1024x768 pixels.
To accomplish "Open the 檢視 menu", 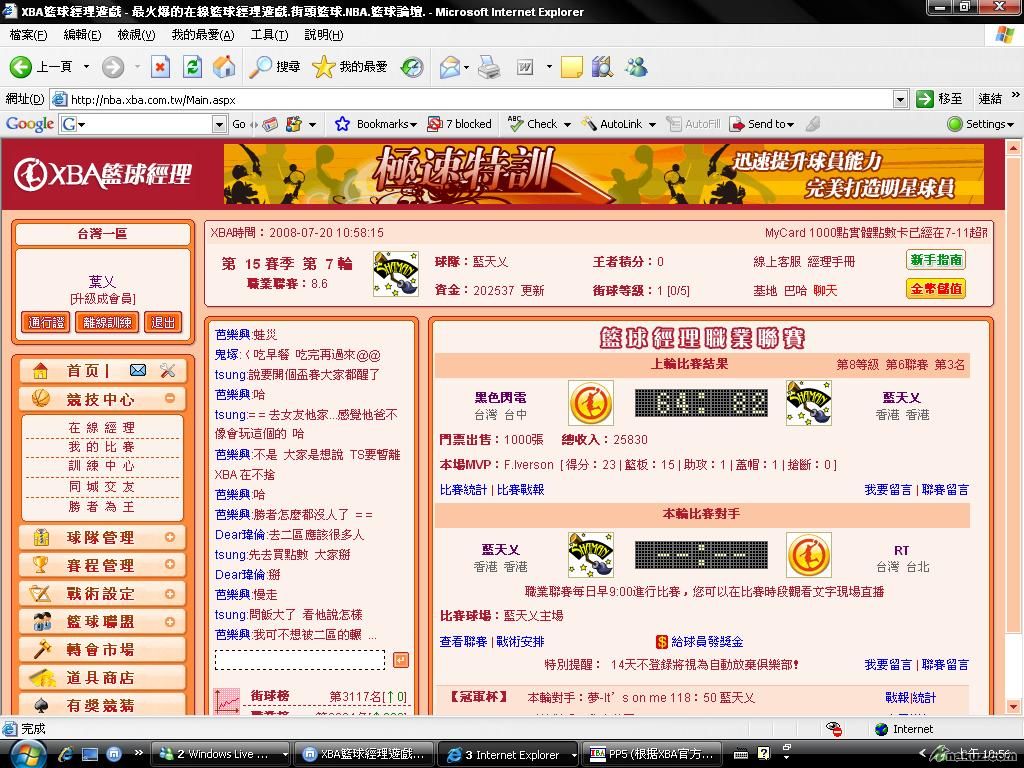I will [136, 35].
